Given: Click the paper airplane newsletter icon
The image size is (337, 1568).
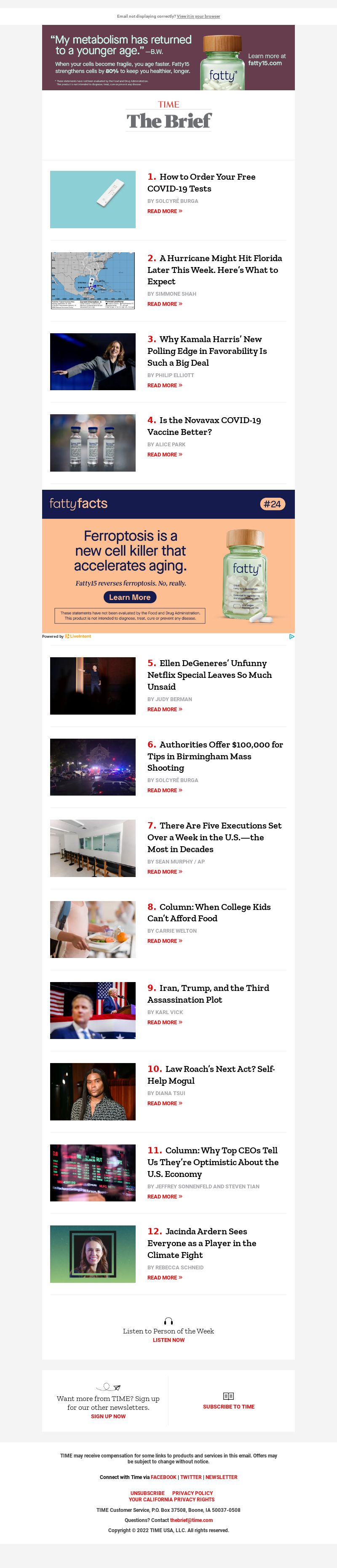Looking at the screenshot, I should click(108, 1387).
